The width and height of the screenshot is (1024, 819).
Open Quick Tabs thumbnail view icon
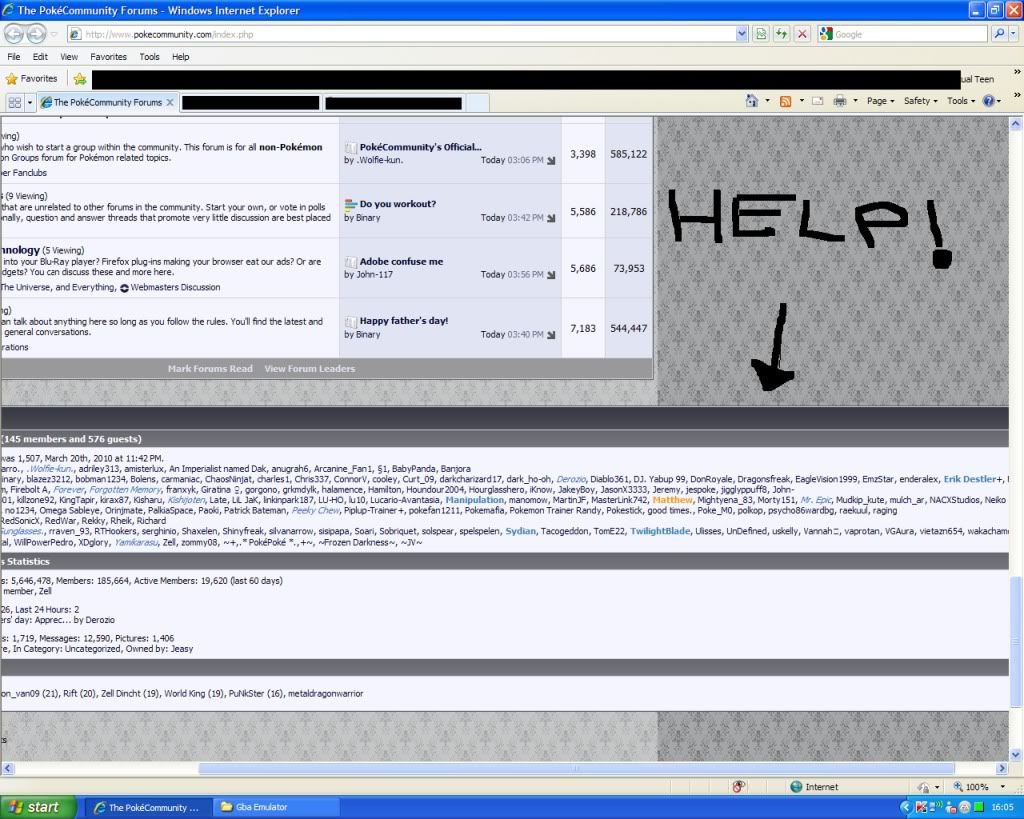click(x=14, y=103)
